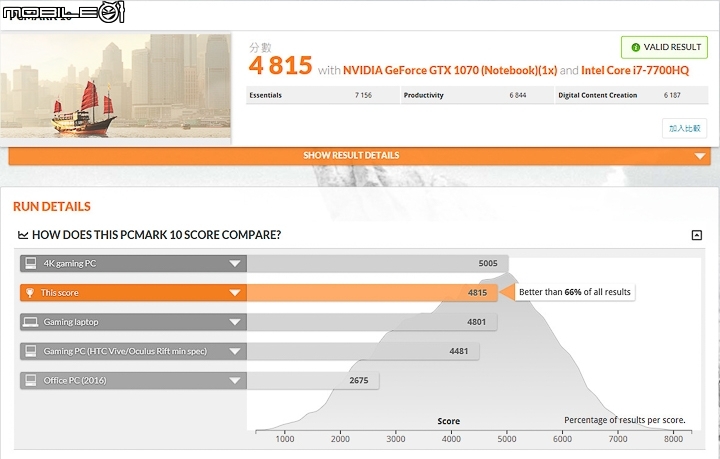This screenshot has width=720, height=459.
Task: Expand the This score dropdown arrow
Action: tap(235, 293)
